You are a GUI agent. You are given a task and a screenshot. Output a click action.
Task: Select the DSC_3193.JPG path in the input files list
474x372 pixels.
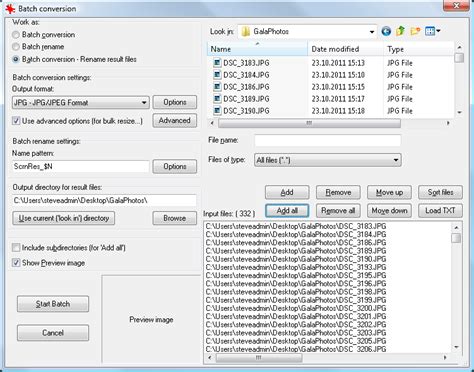tap(296, 267)
